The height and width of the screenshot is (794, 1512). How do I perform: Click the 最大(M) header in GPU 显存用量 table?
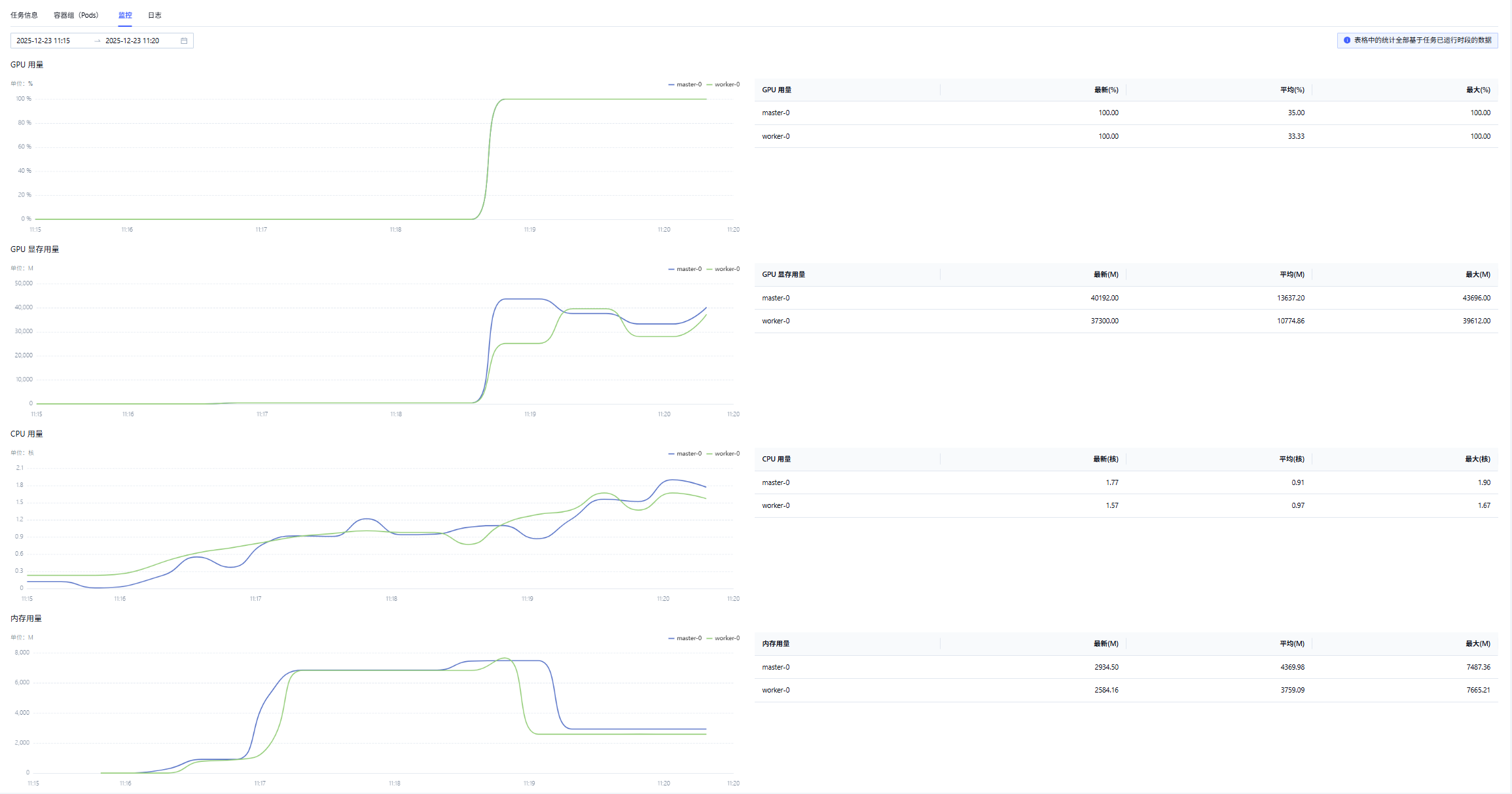1477,274
